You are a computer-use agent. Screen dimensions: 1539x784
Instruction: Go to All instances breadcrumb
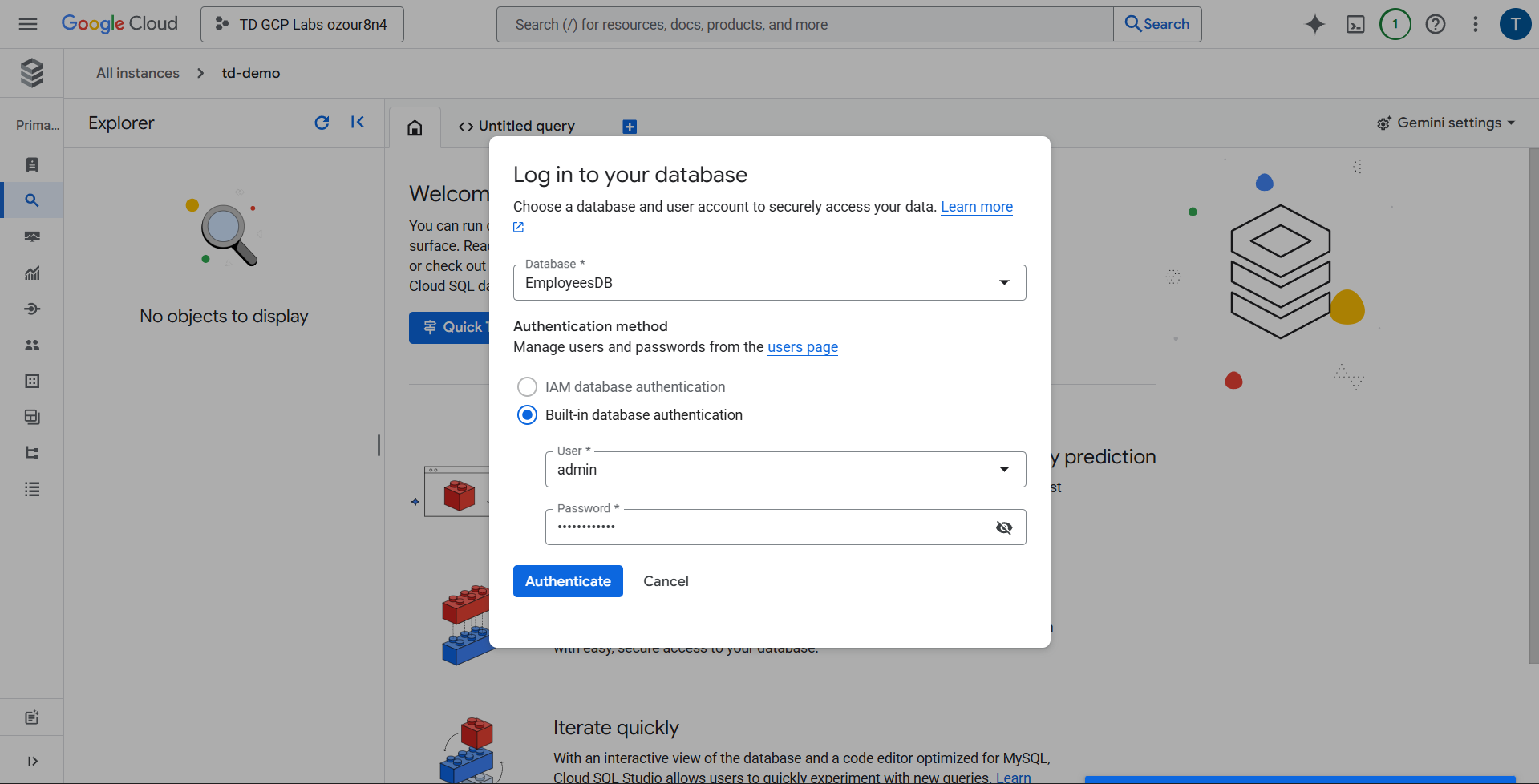tap(138, 73)
